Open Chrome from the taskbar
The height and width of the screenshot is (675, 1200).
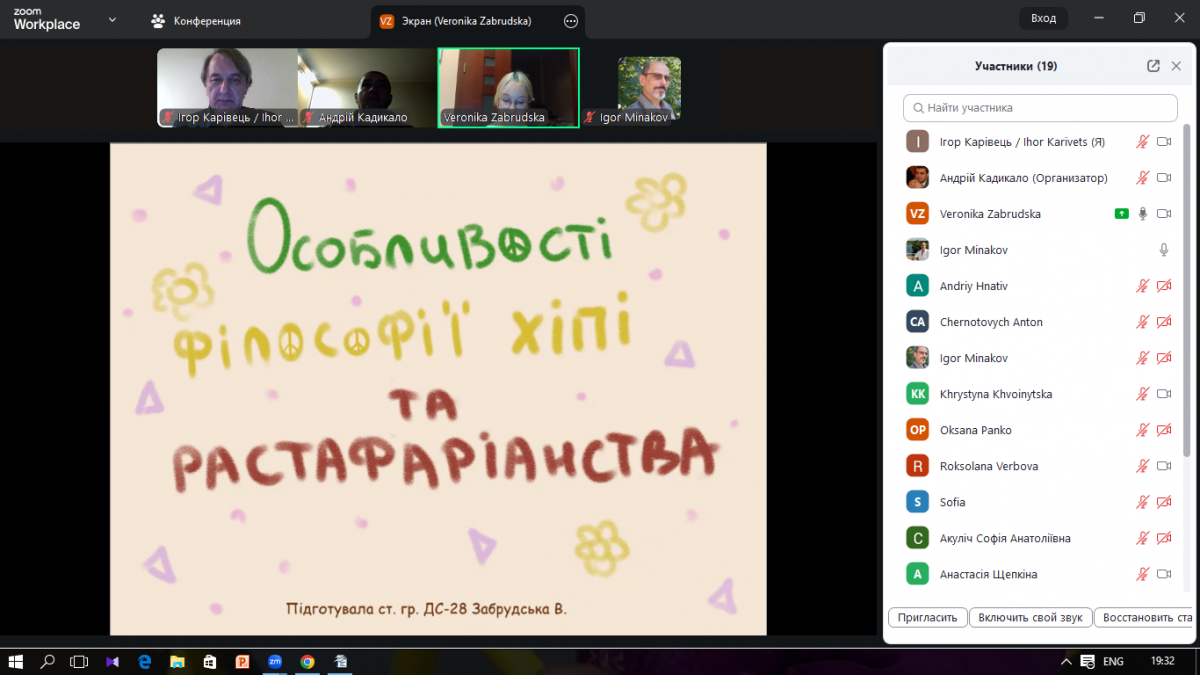pyautogui.click(x=307, y=661)
